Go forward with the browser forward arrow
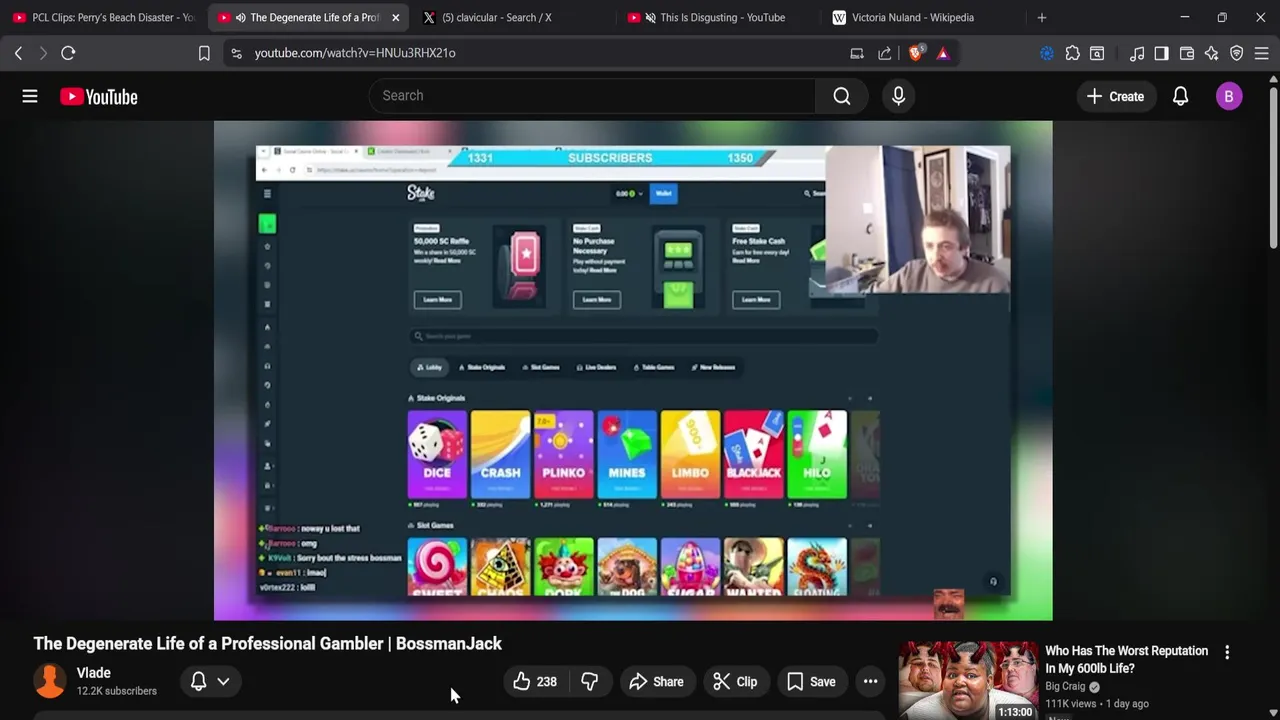1280x720 pixels. click(42, 53)
